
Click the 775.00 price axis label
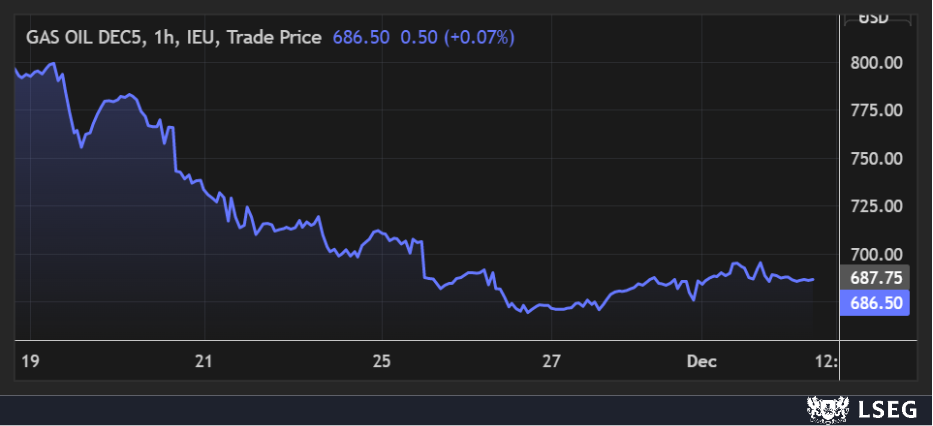876,110
